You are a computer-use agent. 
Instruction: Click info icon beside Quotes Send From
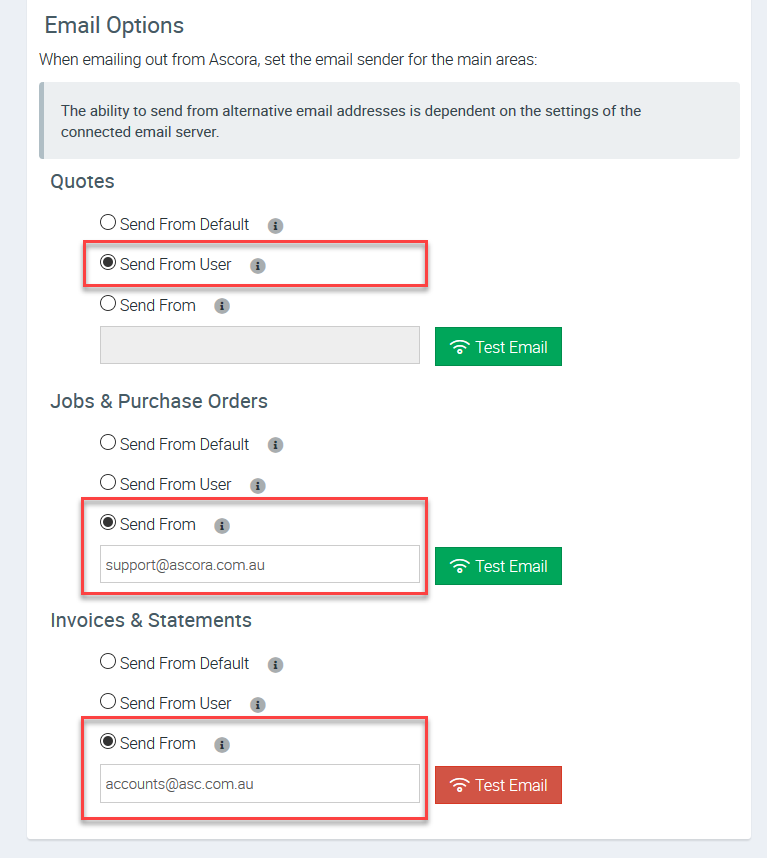pyautogui.click(x=222, y=306)
